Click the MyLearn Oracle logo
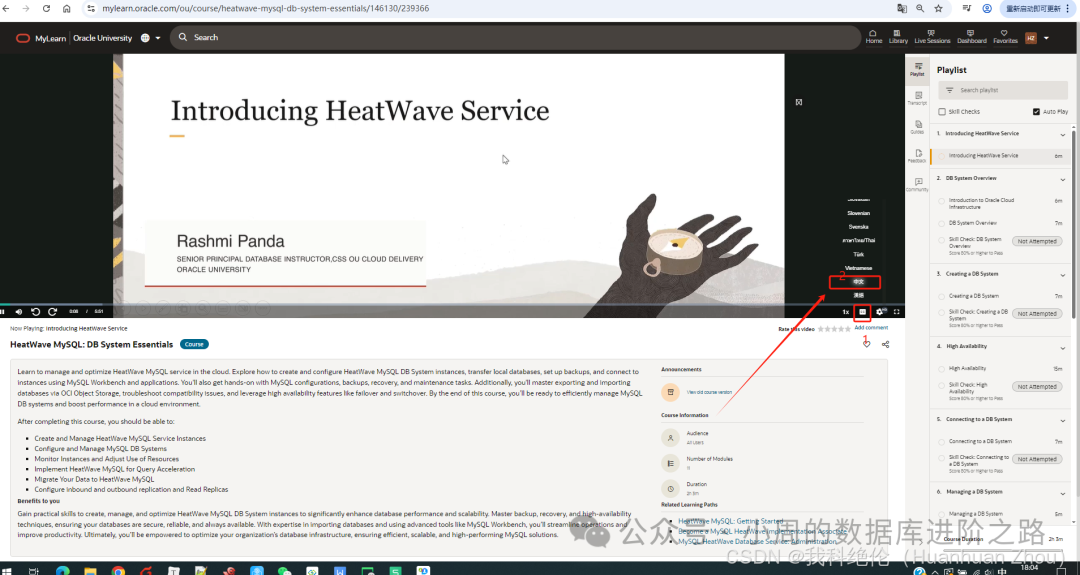The width and height of the screenshot is (1080, 575). [x=41, y=38]
